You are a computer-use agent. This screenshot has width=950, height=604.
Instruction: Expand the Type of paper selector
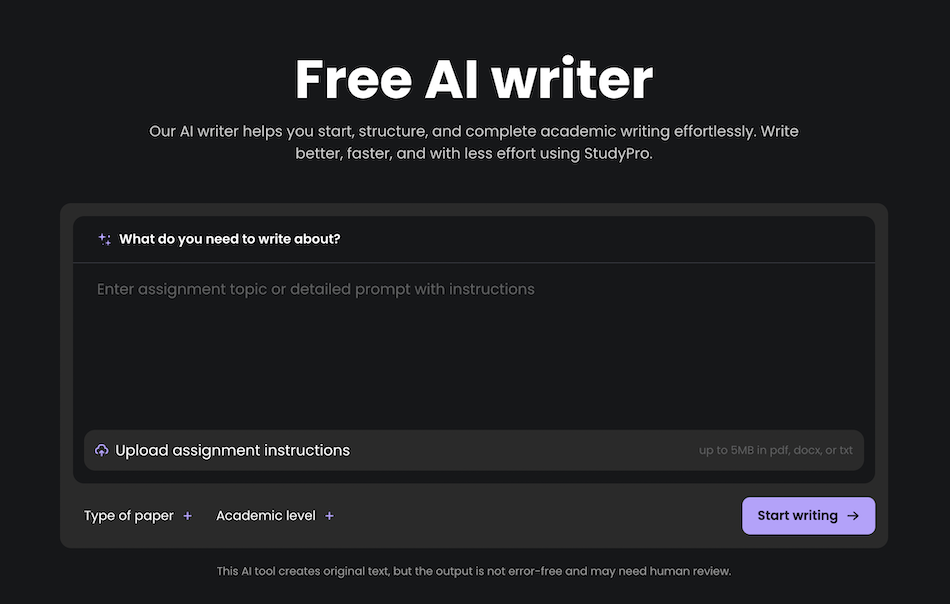(138, 516)
